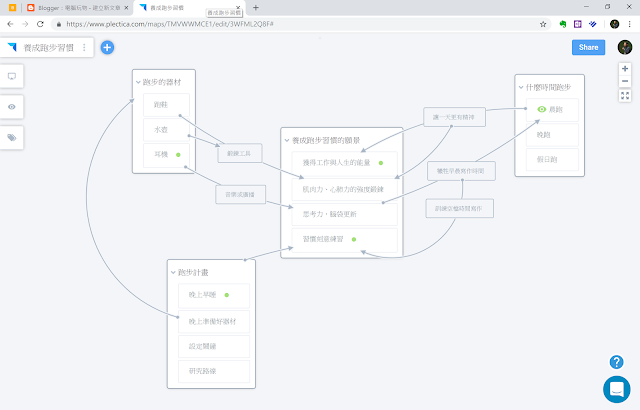Click the user avatar next to Share
Screen dimensions: 640x410
click(x=625, y=47)
